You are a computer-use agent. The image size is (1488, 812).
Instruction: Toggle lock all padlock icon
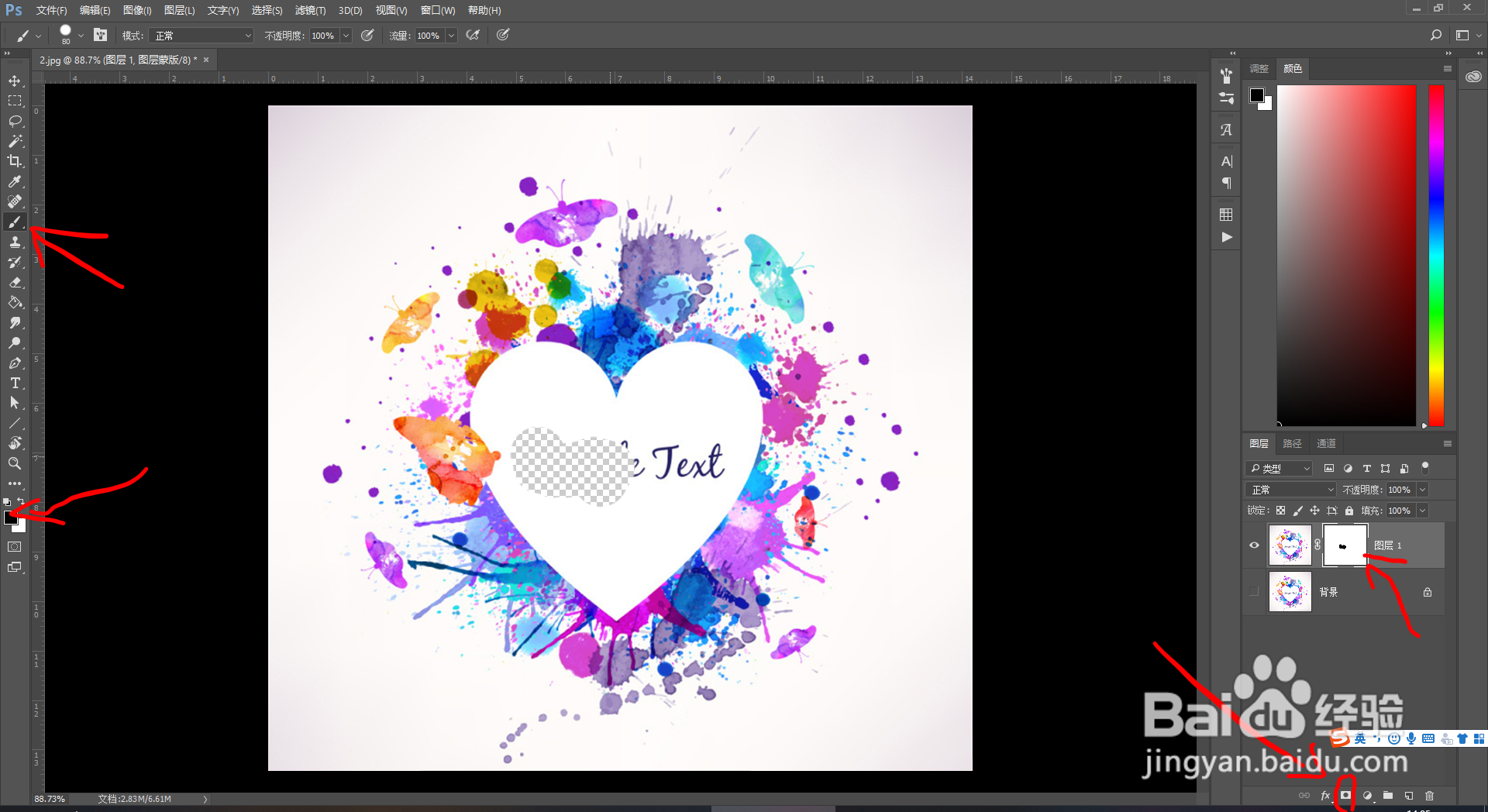[1349, 511]
